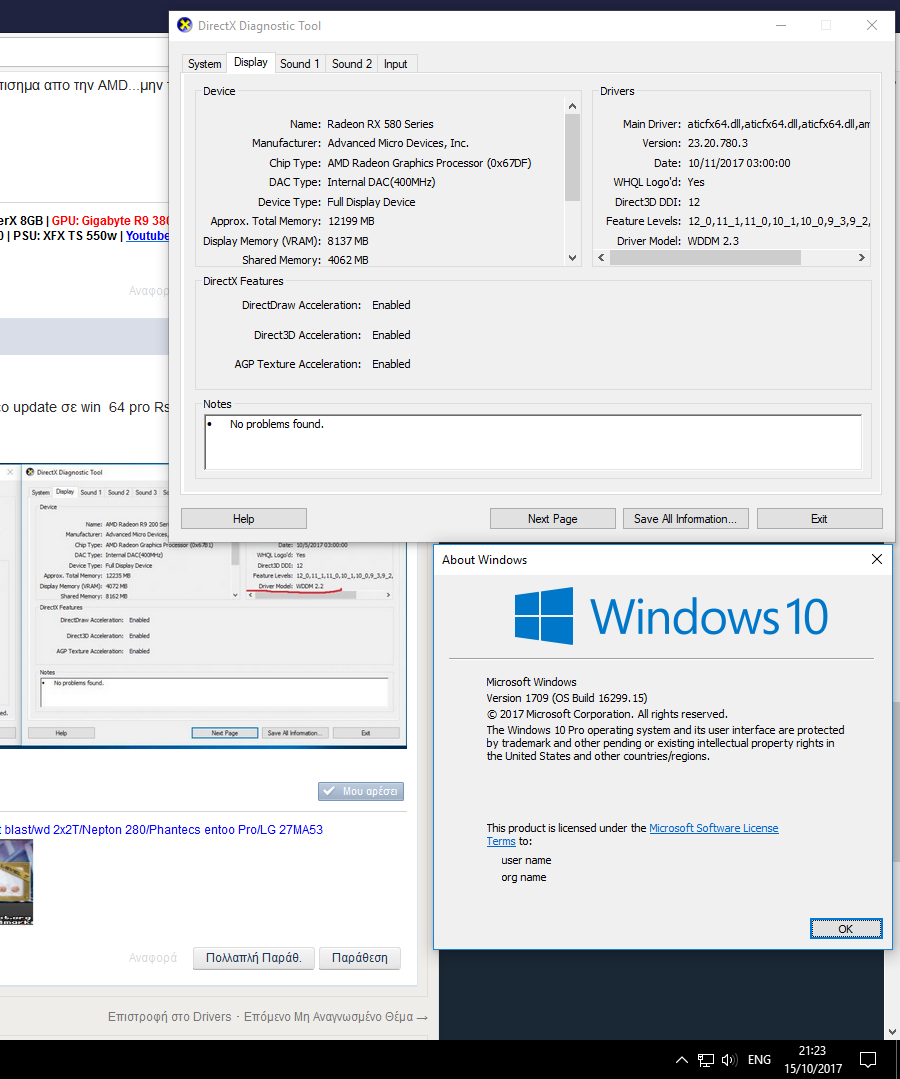Open Microsoft Software License Terms link
The width and height of the screenshot is (900, 1079).
tap(714, 828)
